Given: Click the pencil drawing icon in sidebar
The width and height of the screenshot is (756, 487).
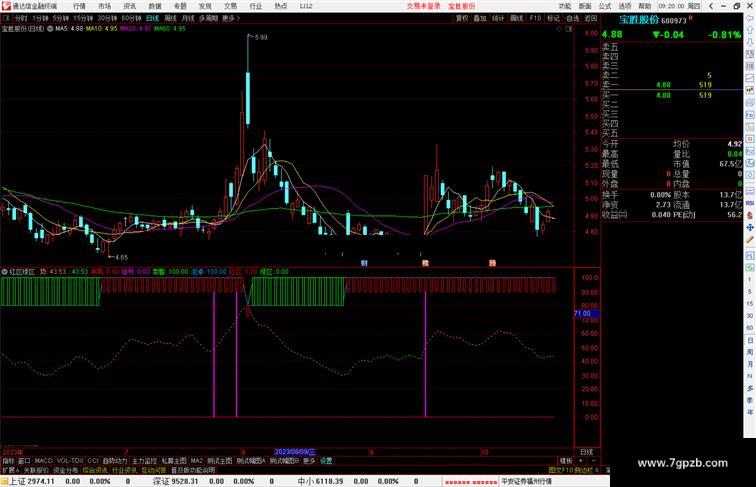Looking at the screenshot, I should click(750, 239).
